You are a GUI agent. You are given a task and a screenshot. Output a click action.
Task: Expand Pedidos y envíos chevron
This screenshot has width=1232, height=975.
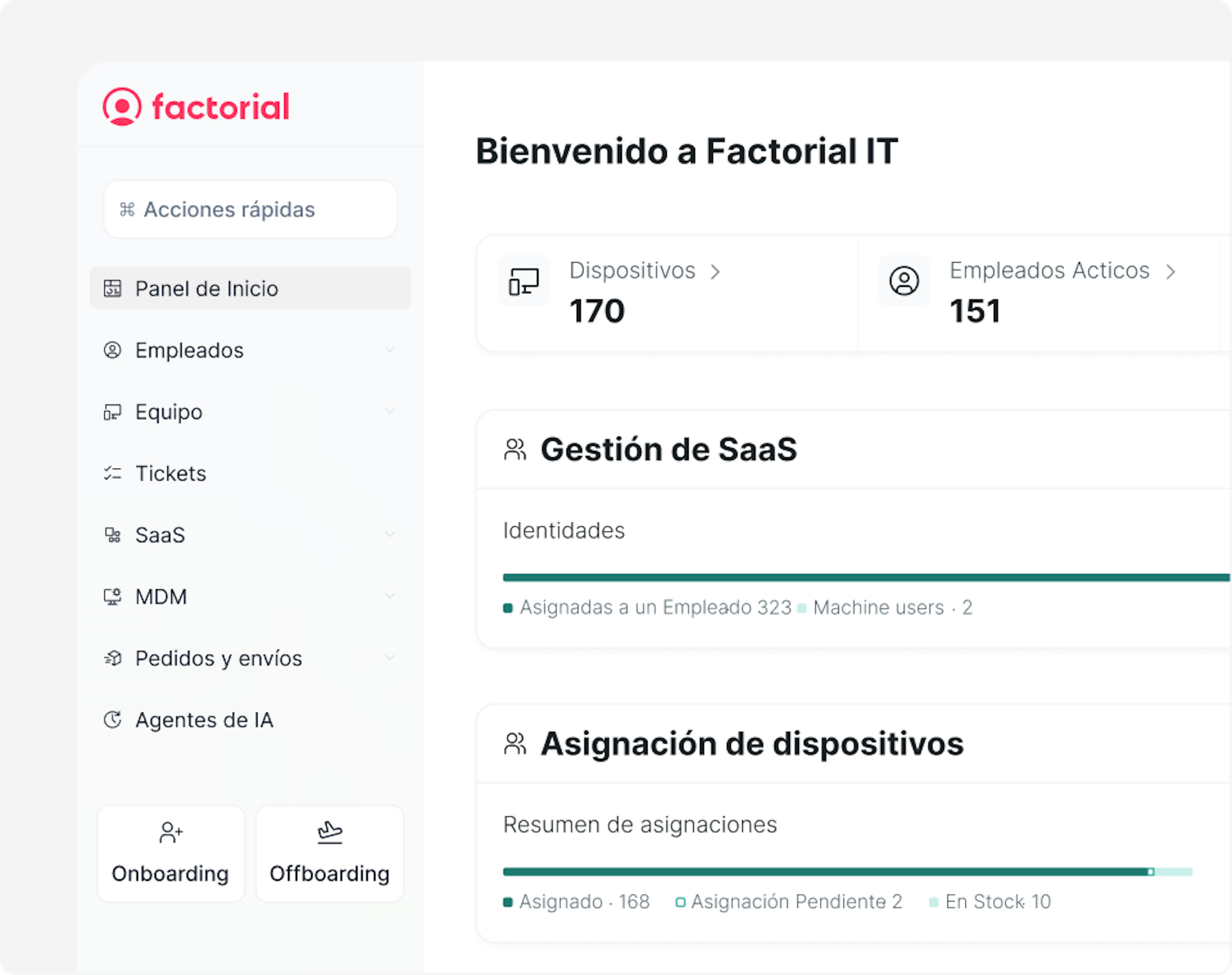tap(390, 657)
